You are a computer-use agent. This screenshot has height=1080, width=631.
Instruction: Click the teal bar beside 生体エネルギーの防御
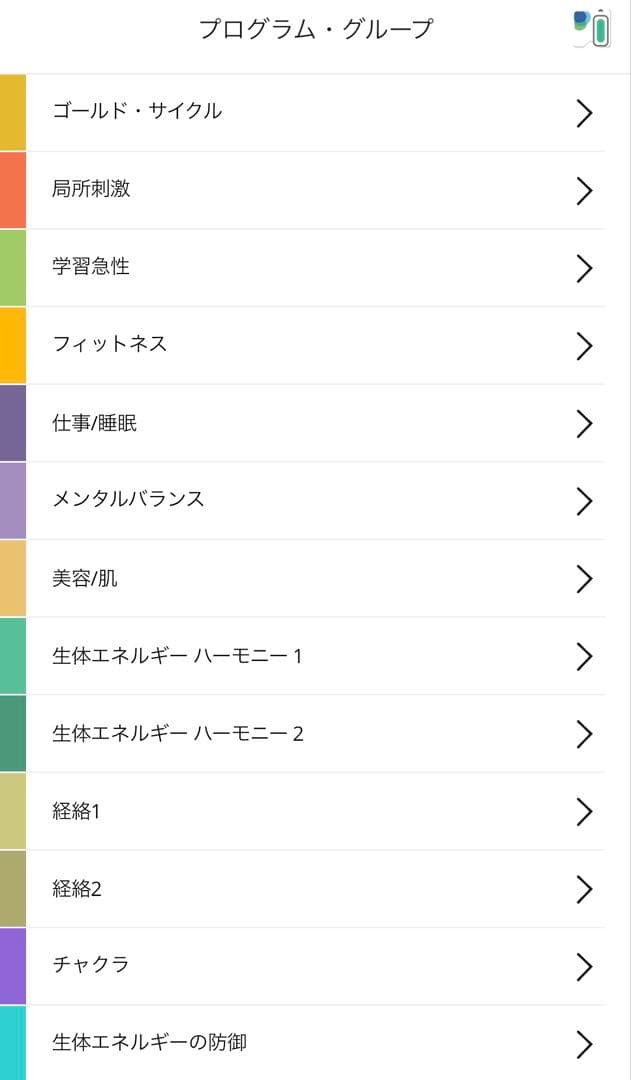click(10, 1044)
